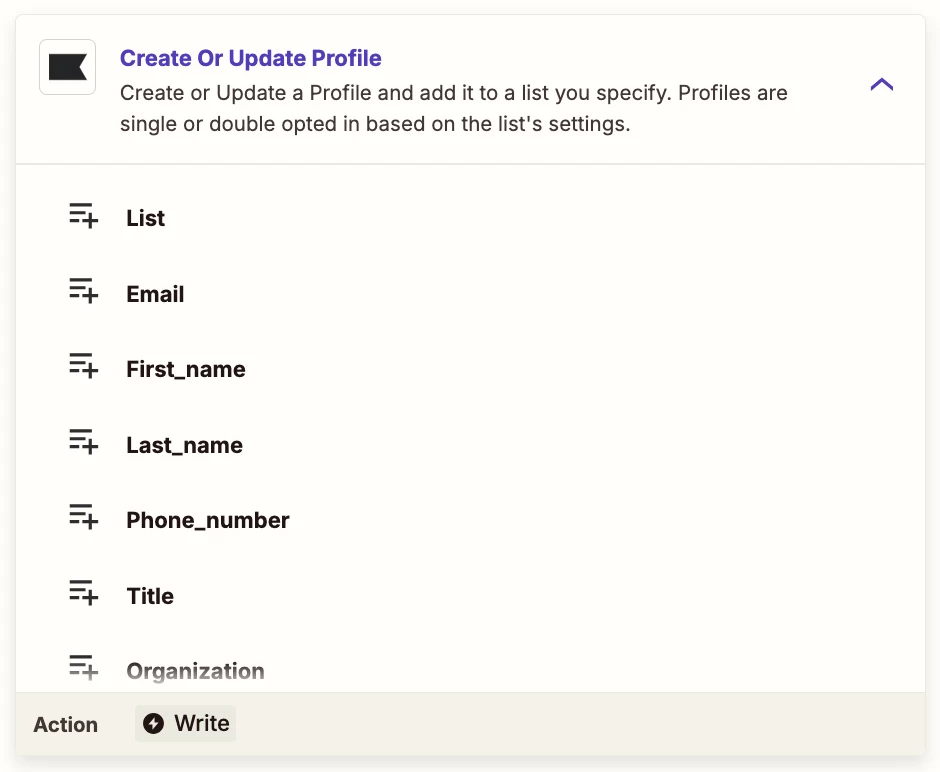
Task: Click the add-field icon beside Title
Action: pos(83,593)
